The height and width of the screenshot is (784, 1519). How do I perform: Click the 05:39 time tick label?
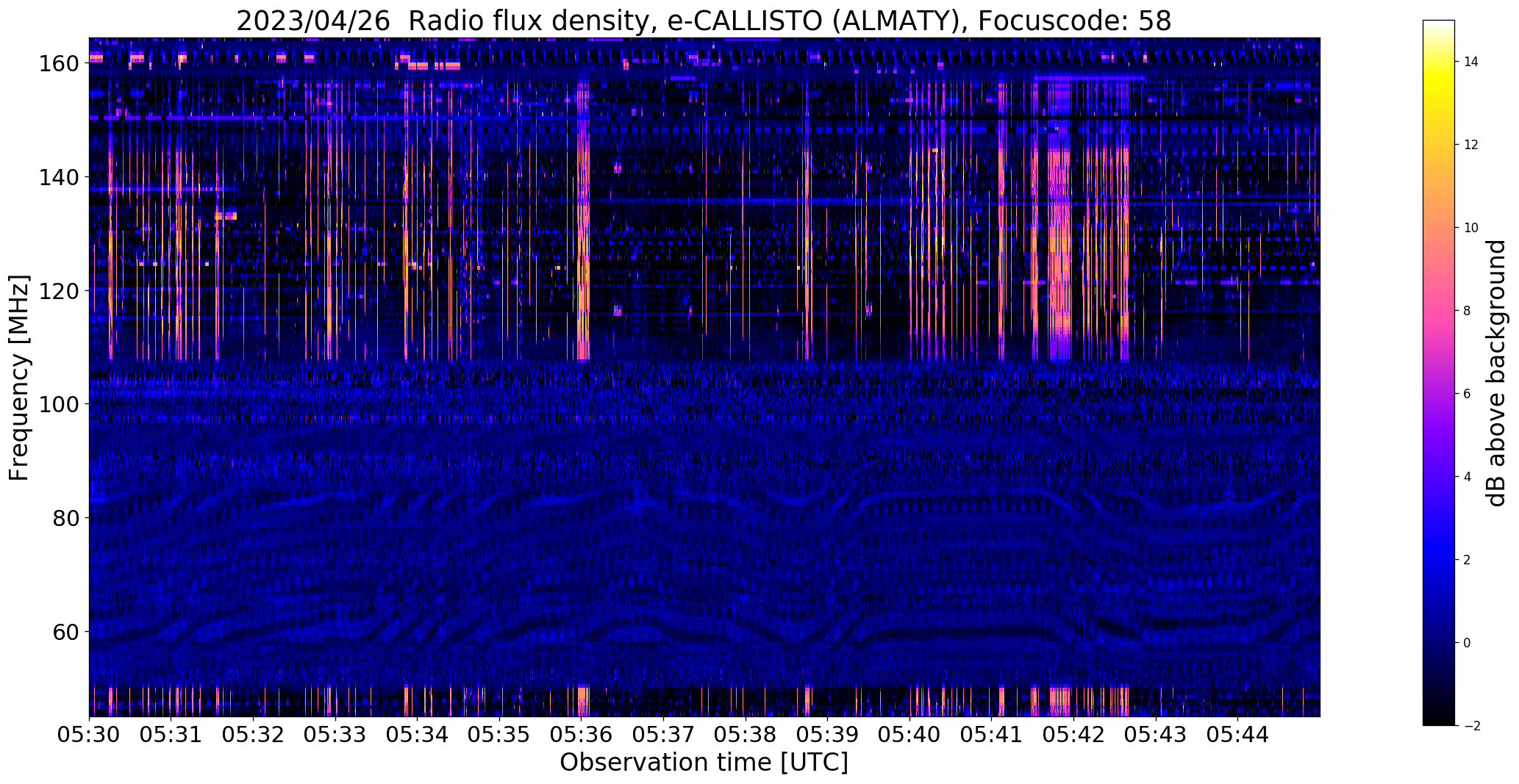pyautogui.click(x=828, y=735)
